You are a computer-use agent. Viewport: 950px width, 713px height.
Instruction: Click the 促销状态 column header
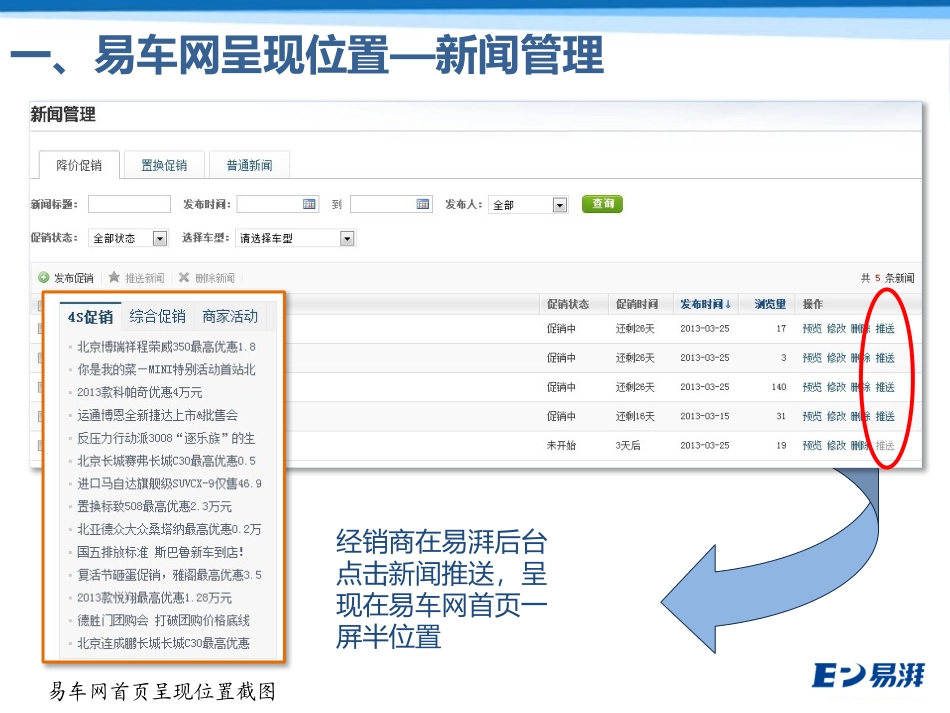coord(568,304)
